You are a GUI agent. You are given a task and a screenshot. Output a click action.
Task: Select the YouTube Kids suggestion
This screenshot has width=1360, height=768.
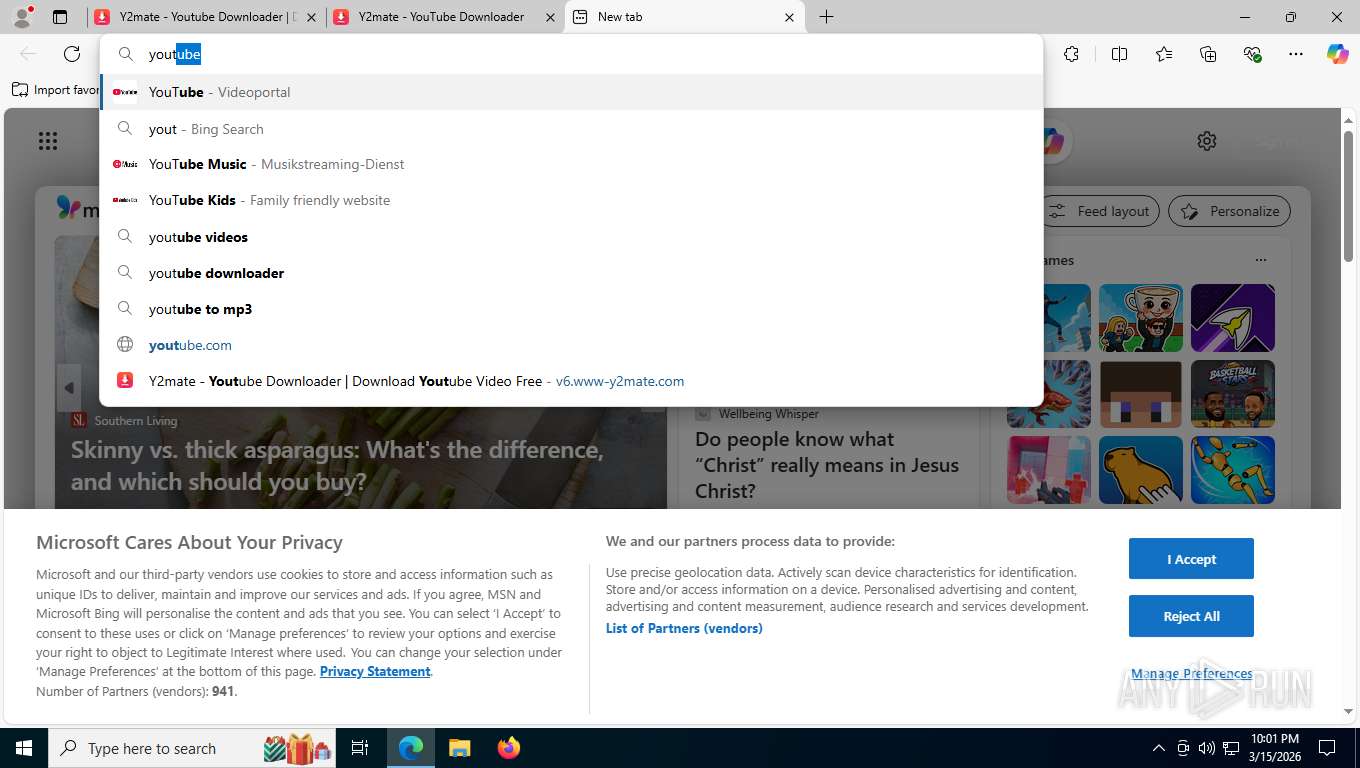point(571,200)
